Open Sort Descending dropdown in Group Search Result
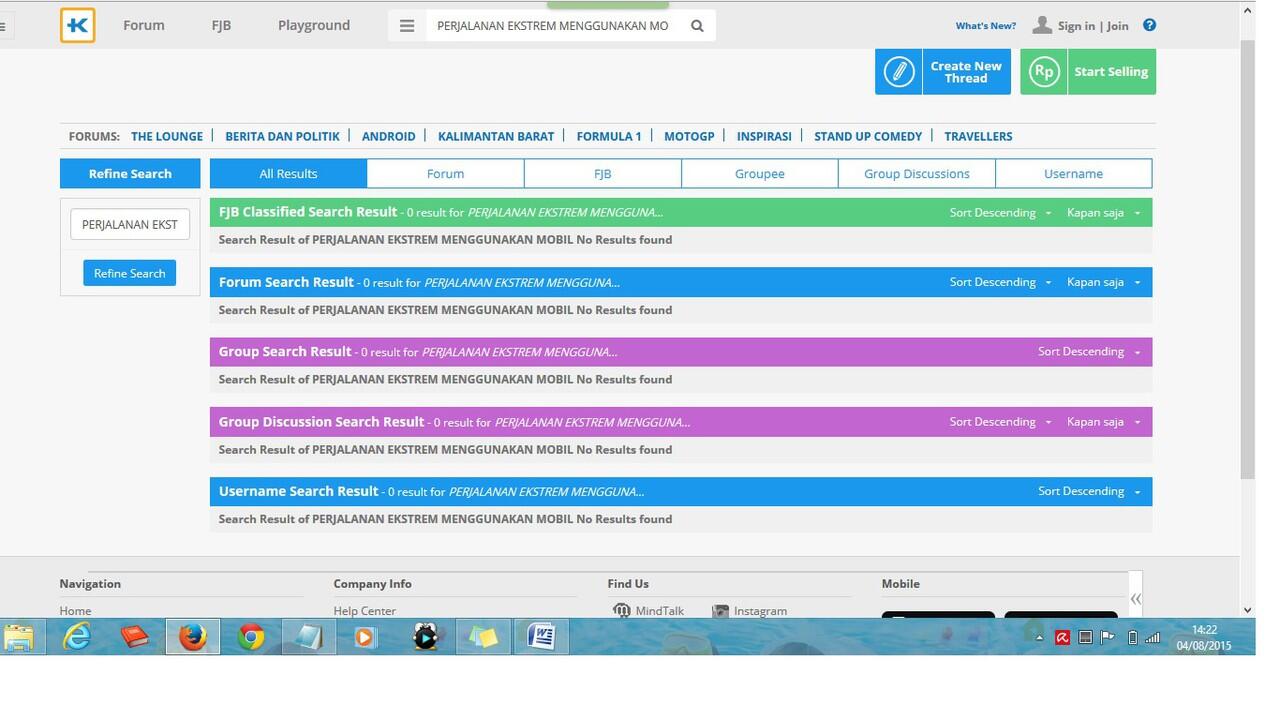This screenshot has width=1280, height=720. click(1089, 351)
